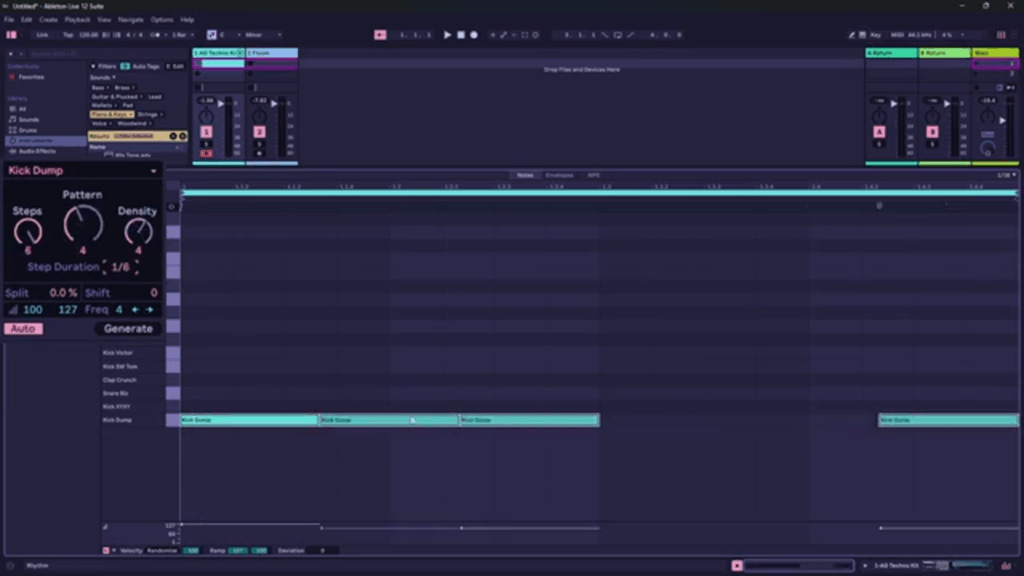The height and width of the screenshot is (576, 1024).
Task: Enable the metronome in the transport bar
Action: point(152,34)
